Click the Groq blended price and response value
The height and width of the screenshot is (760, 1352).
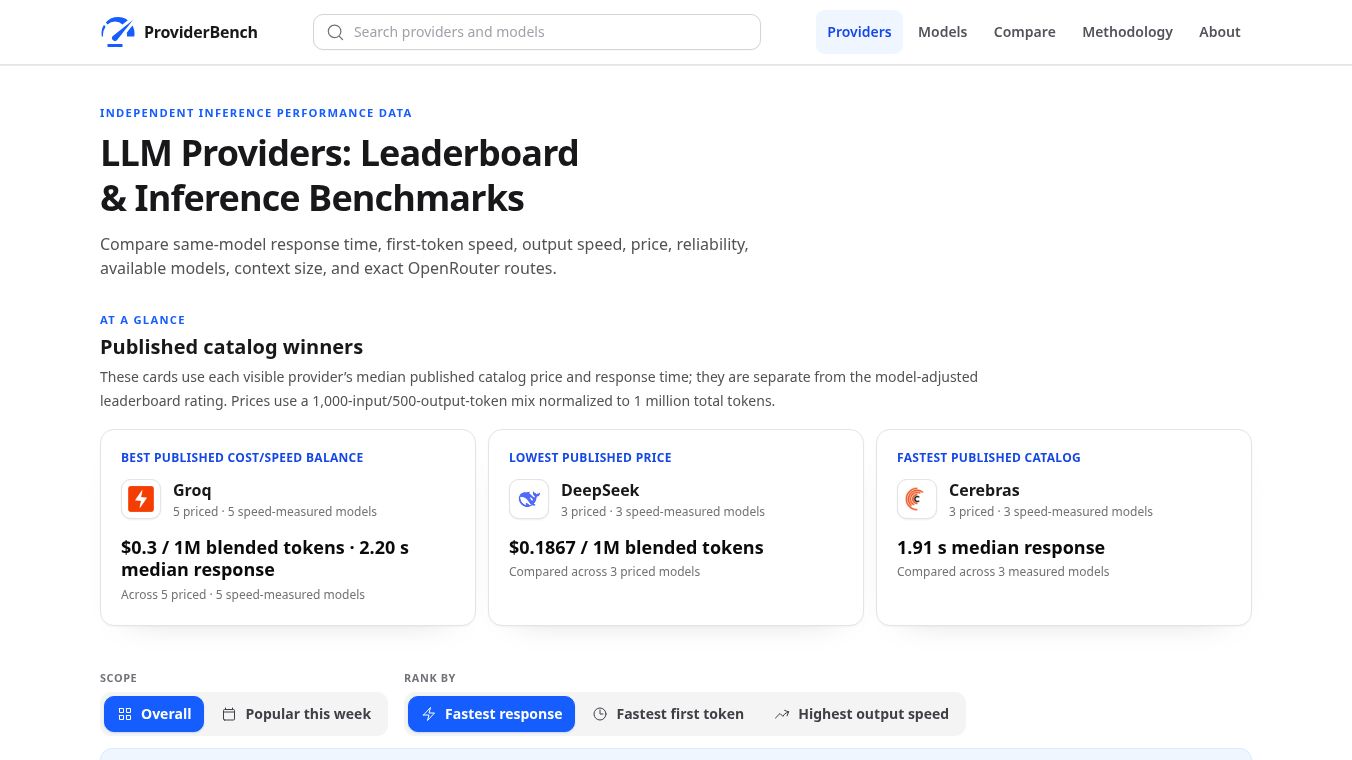265,559
